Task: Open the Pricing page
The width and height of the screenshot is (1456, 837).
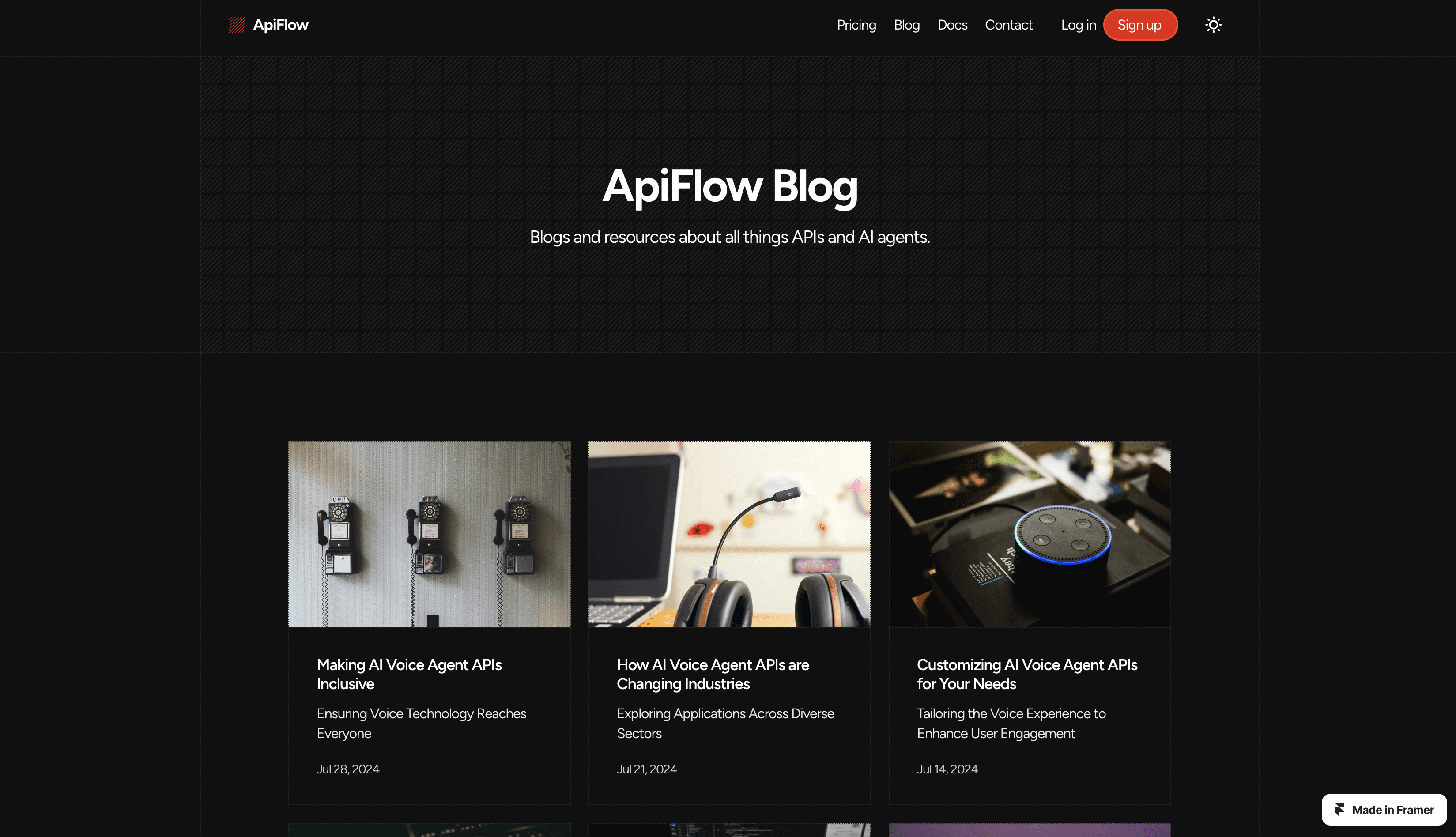Action: 856,25
